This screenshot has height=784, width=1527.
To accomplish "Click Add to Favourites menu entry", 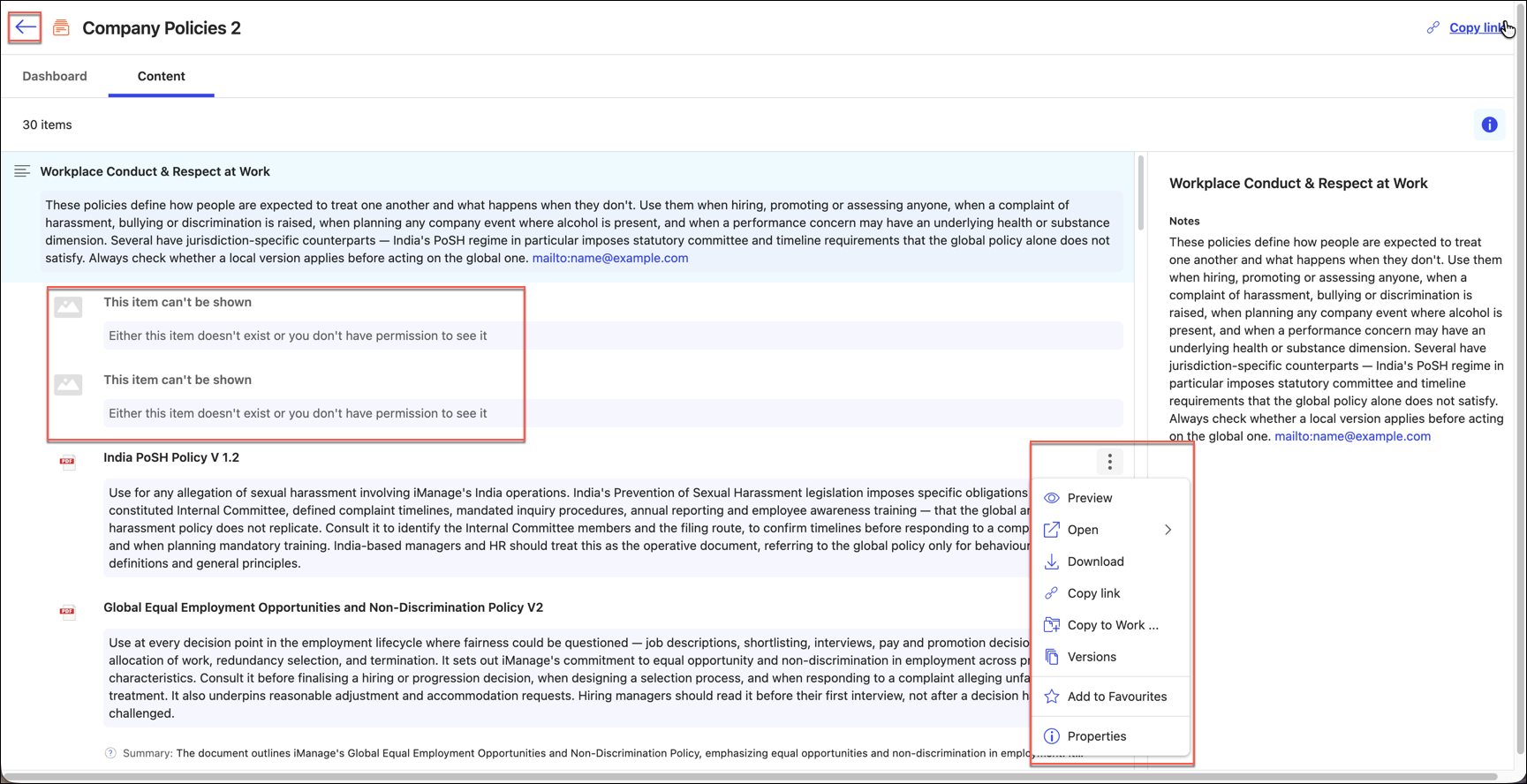I will point(1110,697).
